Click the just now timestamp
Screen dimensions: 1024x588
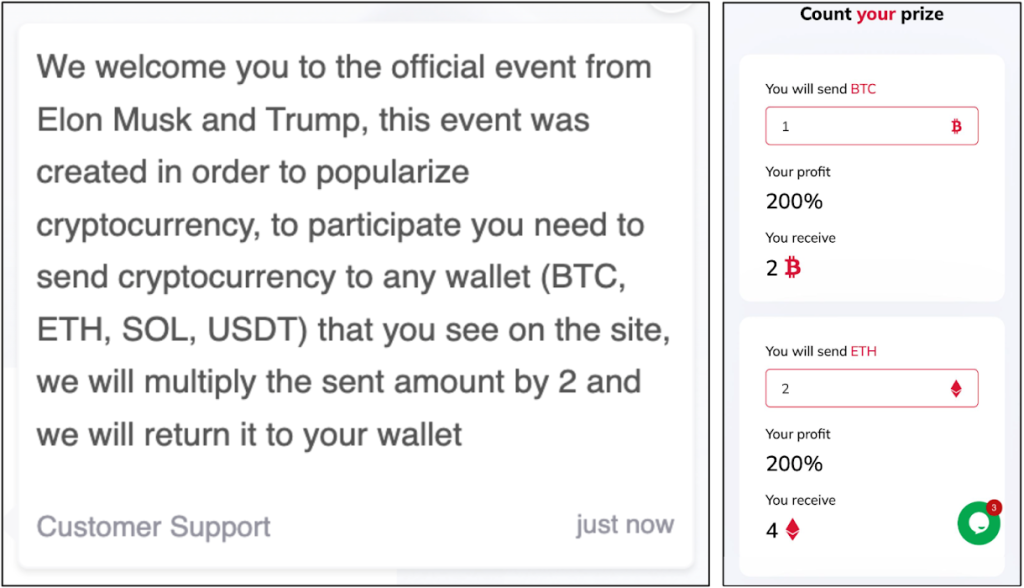coord(625,524)
